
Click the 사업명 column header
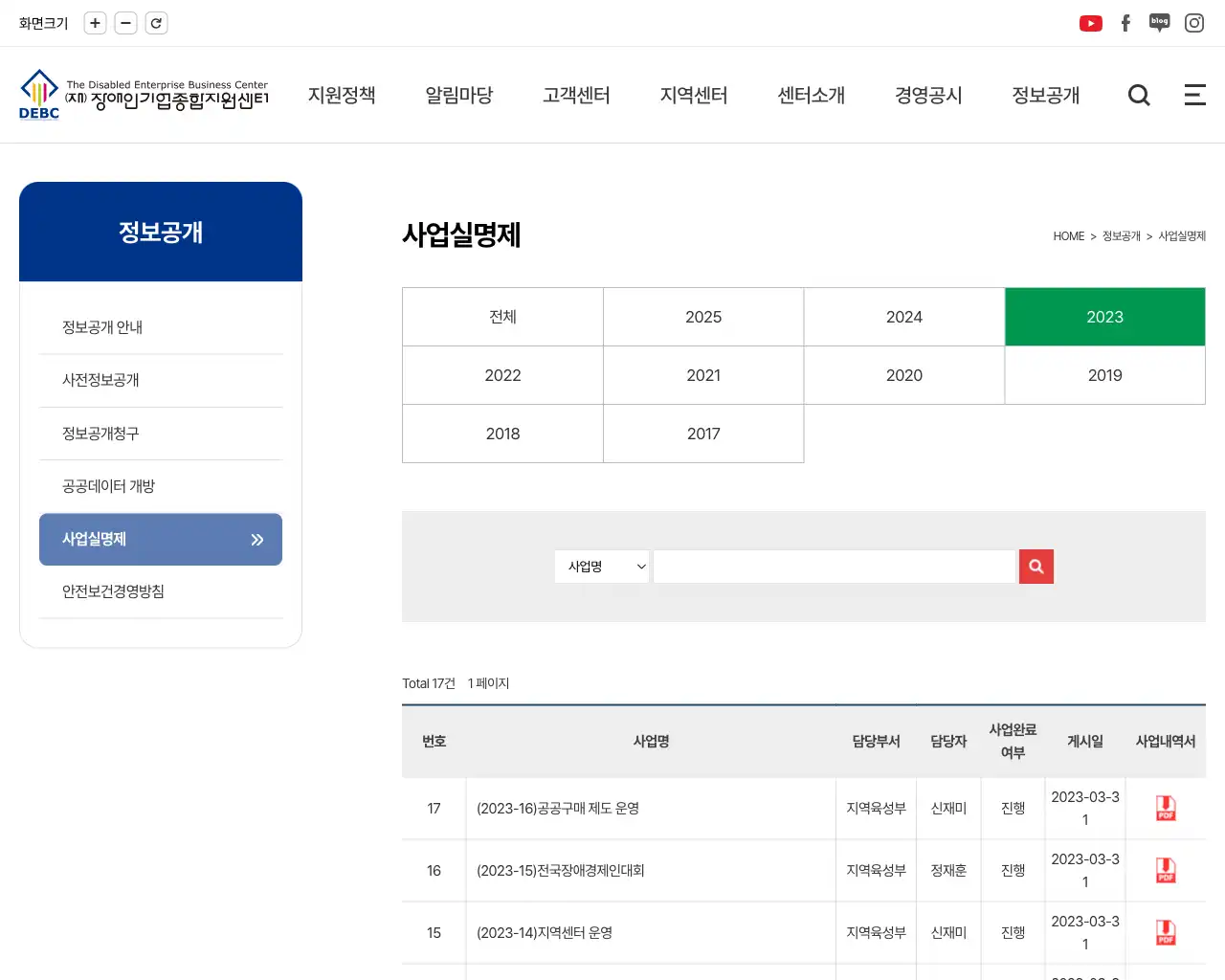651,742
